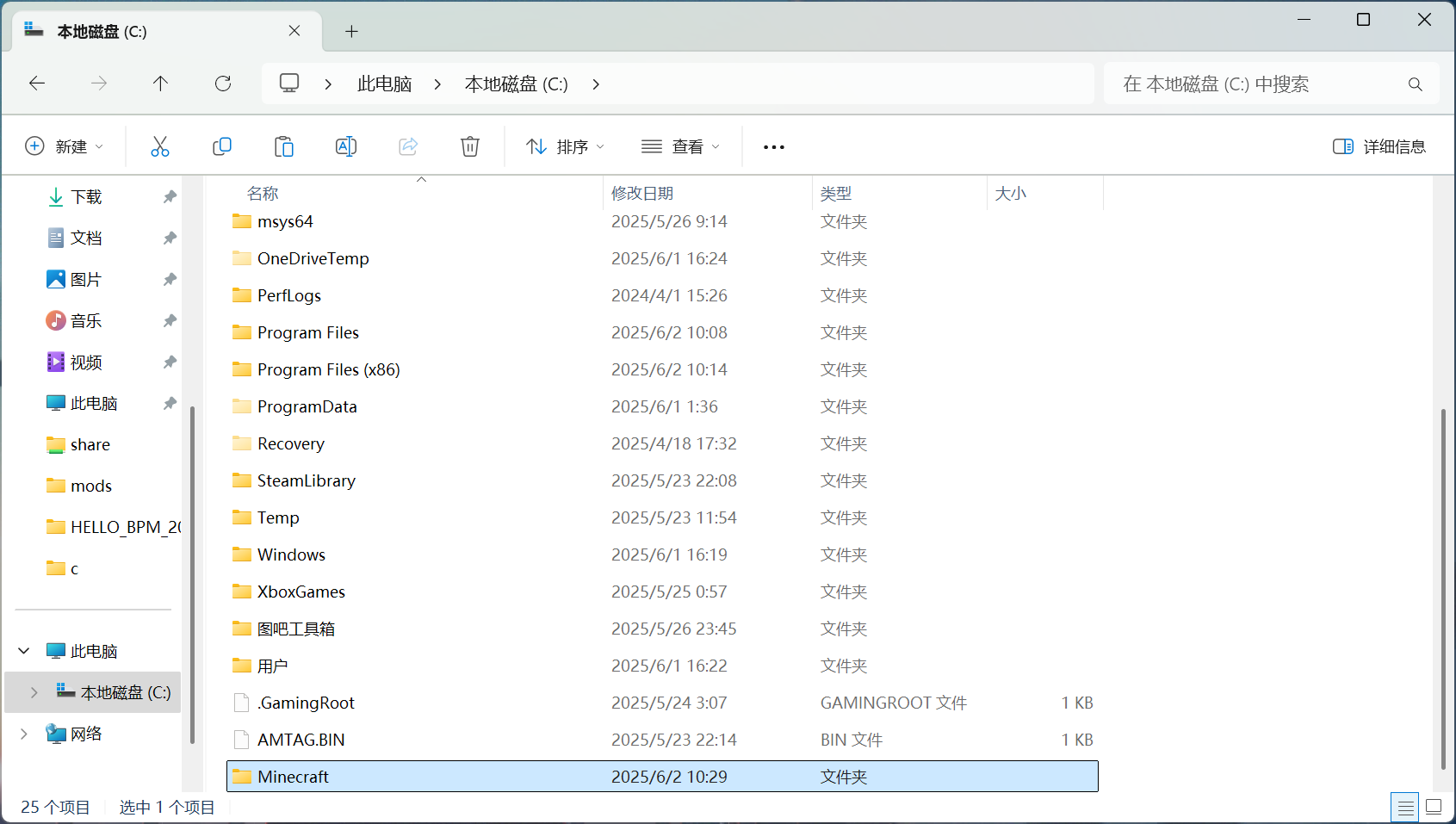Click the computer icon in address bar
Screen dimensions: 1456x824
pyautogui.click(x=289, y=84)
